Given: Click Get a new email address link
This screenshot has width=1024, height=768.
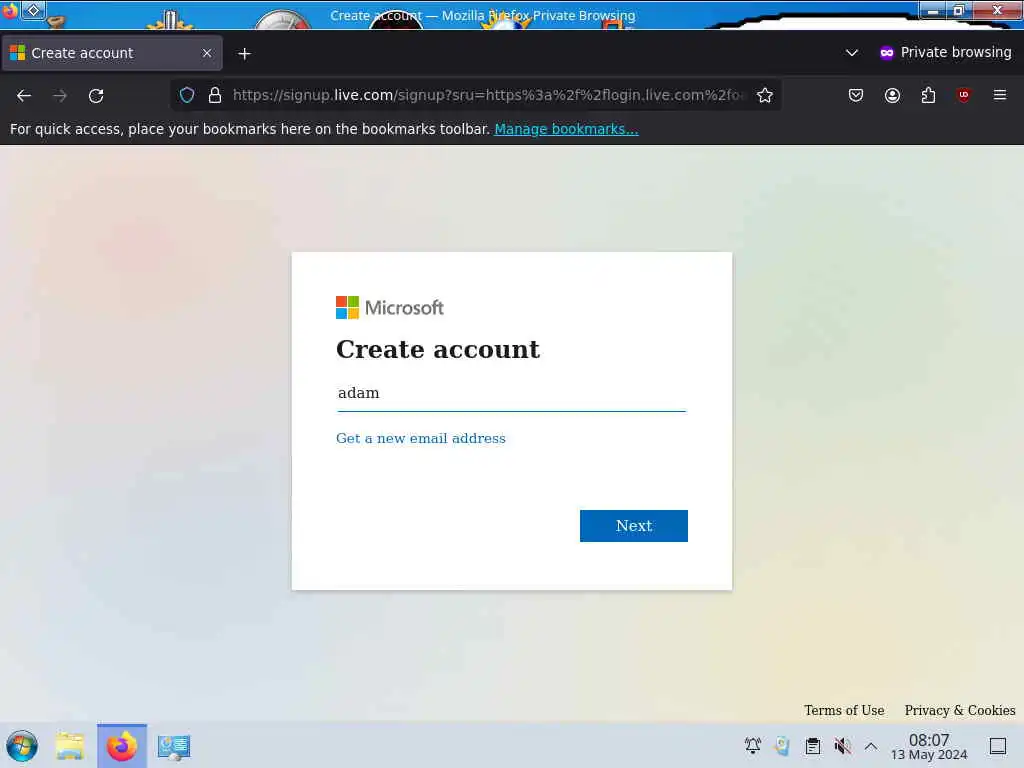Looking at the screenshot, I should tap(421, 438).
